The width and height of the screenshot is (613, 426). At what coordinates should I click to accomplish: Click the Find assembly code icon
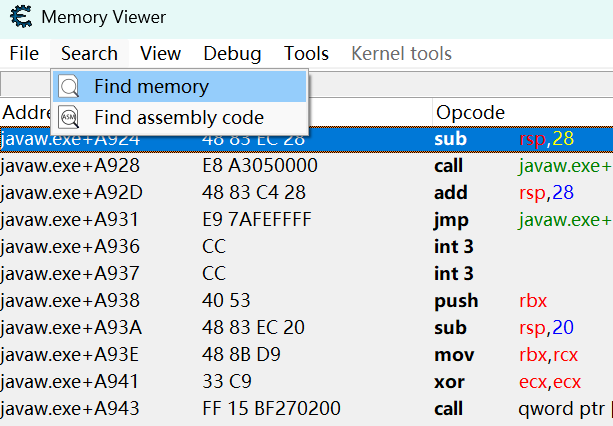point(69,118)
